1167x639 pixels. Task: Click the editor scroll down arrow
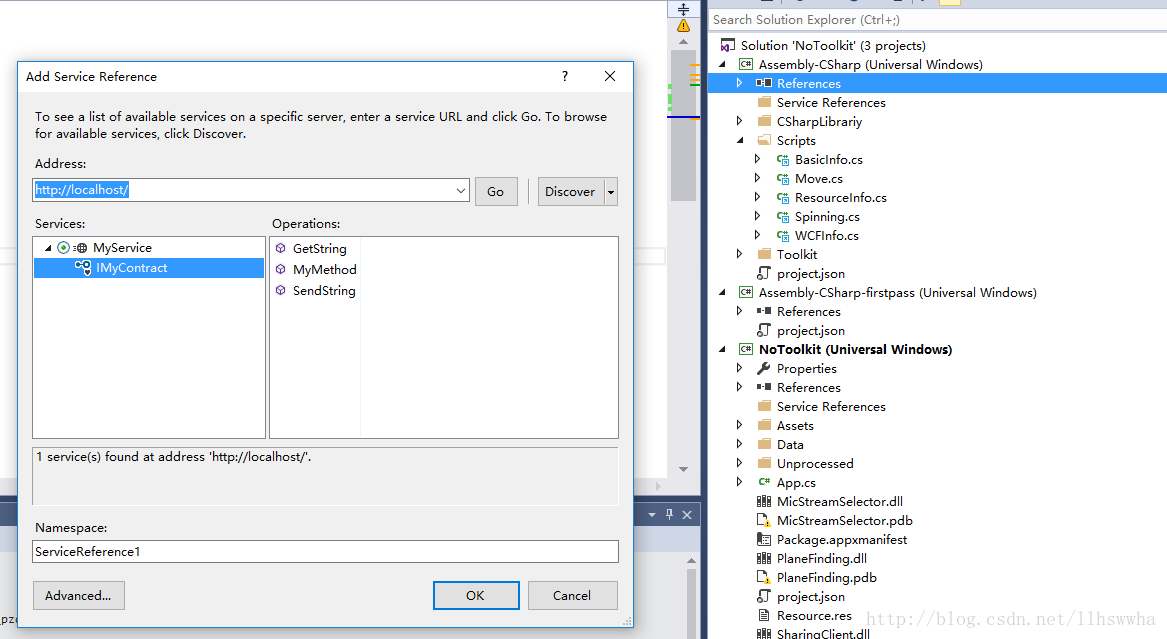coord(683,469)
